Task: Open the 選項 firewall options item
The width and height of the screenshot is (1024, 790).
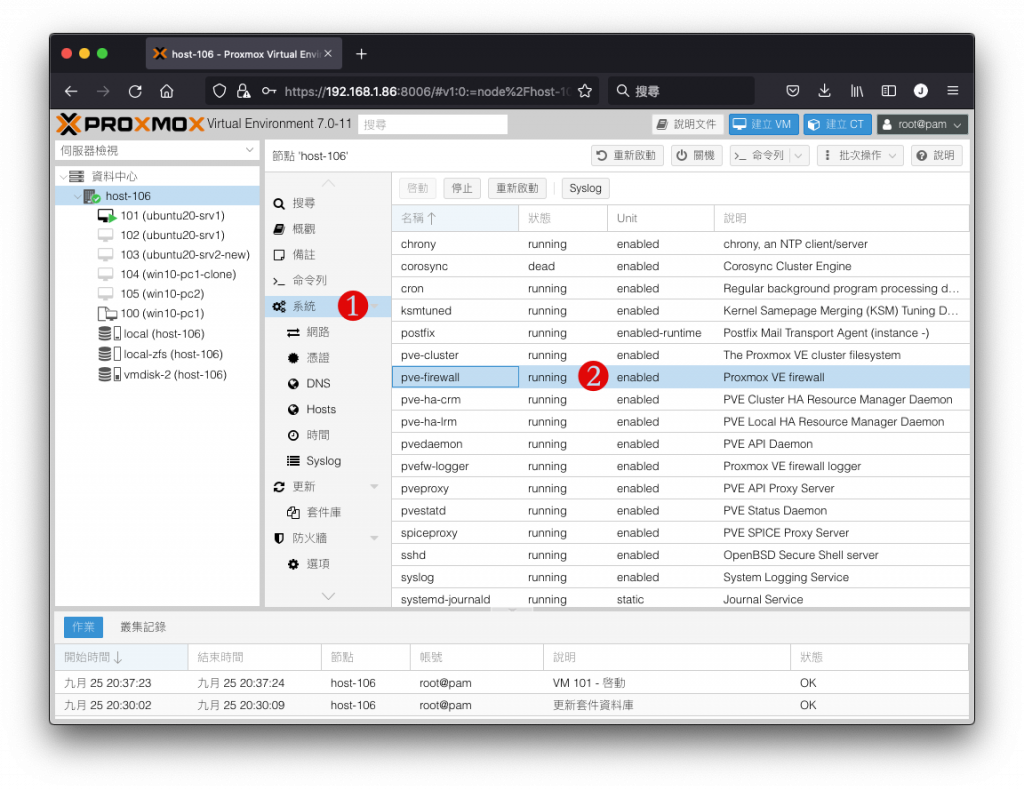Action: [317, 564]
